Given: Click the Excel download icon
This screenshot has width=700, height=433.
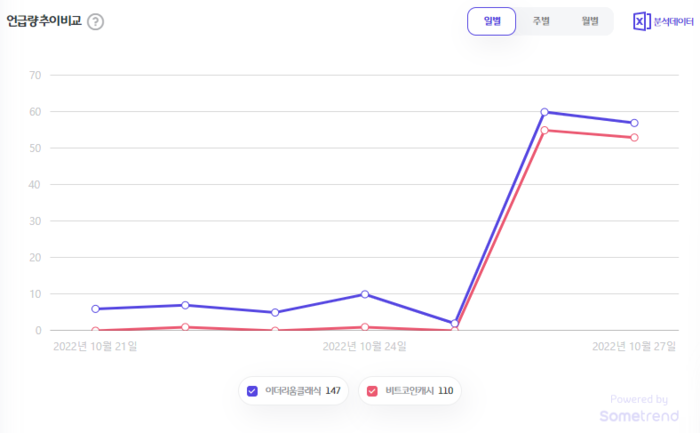Looking at the screenshot, I should [x=642, y=21].
